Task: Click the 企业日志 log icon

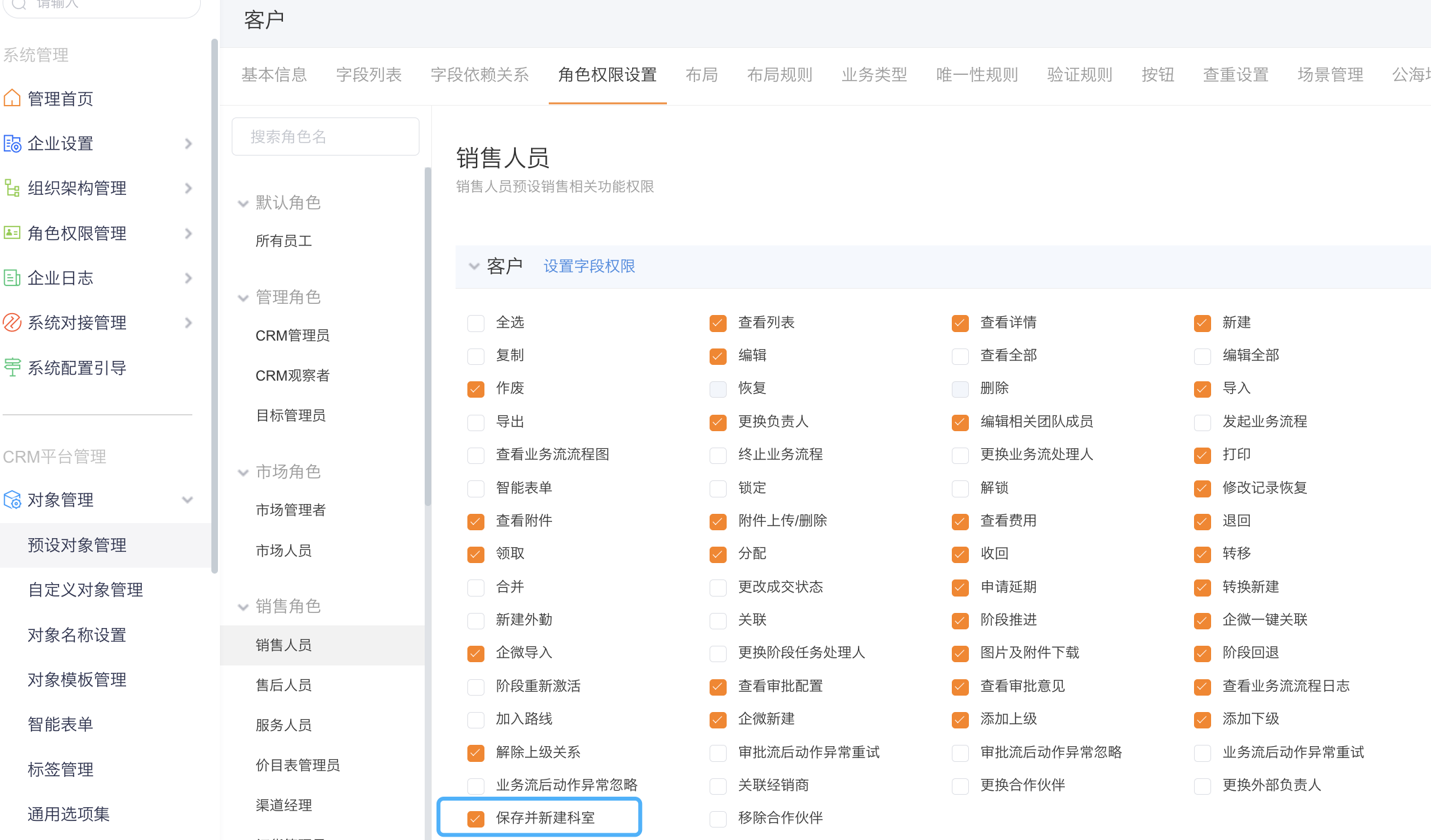Action: click(12, 278)
